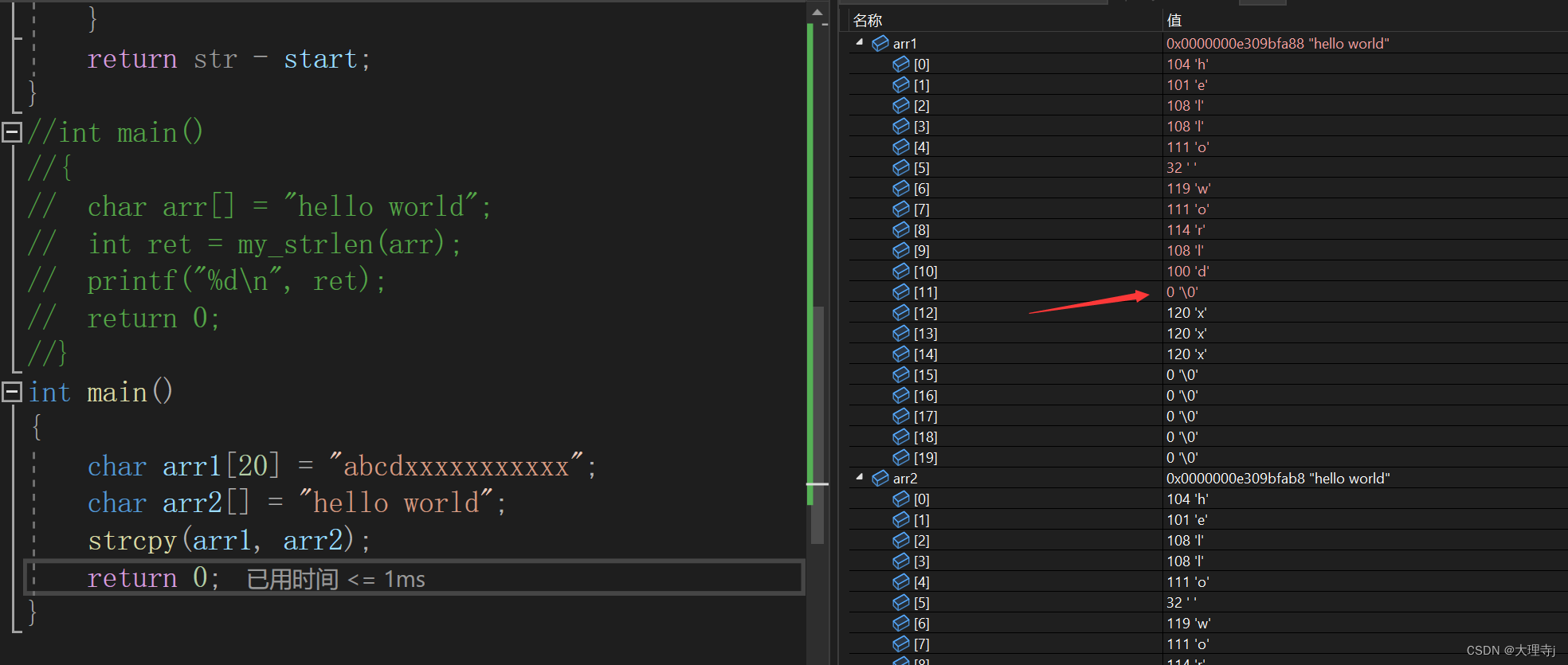Viewport: 1568px width, 665px height.
Task: Click the 已用时间 <= 1ms perf tip
Action: pyautogui.click(x=335, y=579)
